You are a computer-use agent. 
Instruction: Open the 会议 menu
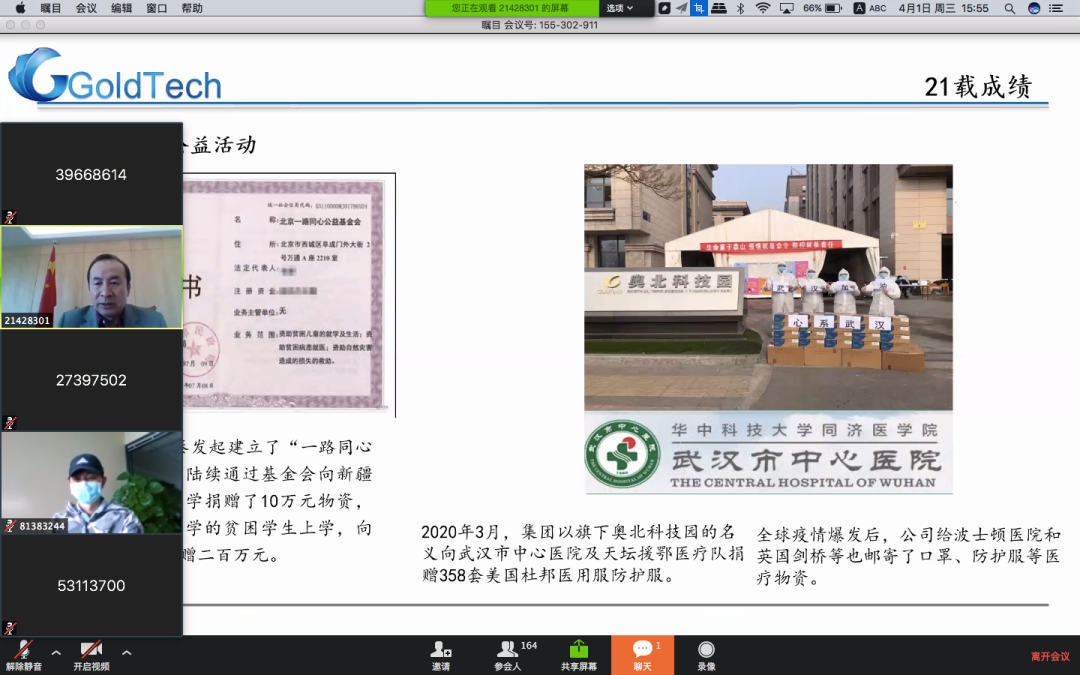(x=86, y=8)
